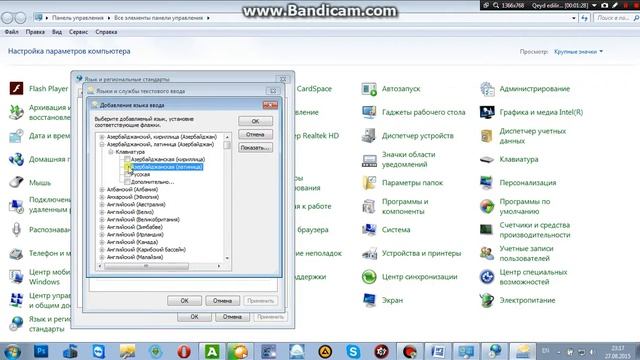Open the Справка menu

pos(106,32)
